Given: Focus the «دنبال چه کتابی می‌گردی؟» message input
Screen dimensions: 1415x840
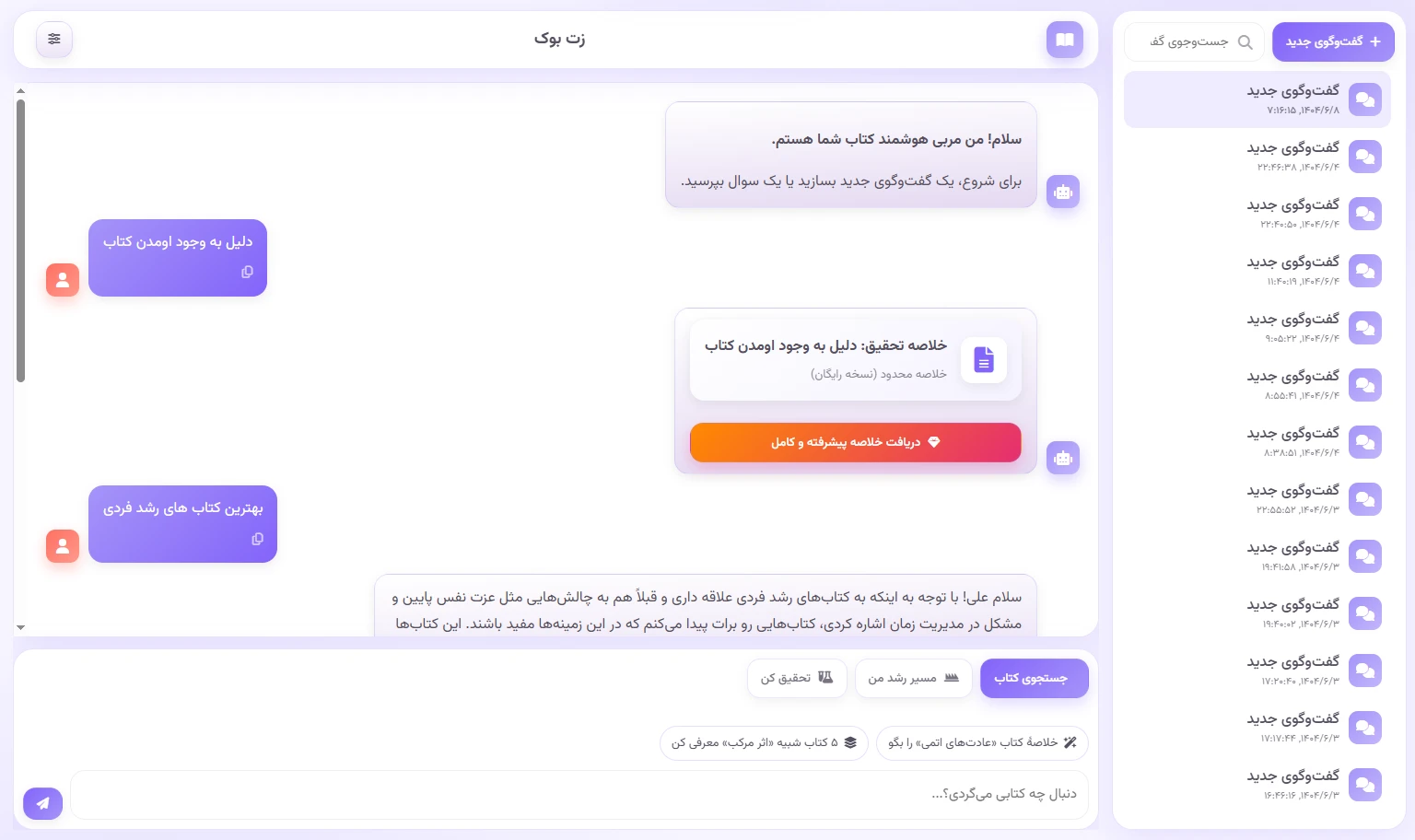Looking at the screenshot, I should pyautogui.click(x=579, y=794).
